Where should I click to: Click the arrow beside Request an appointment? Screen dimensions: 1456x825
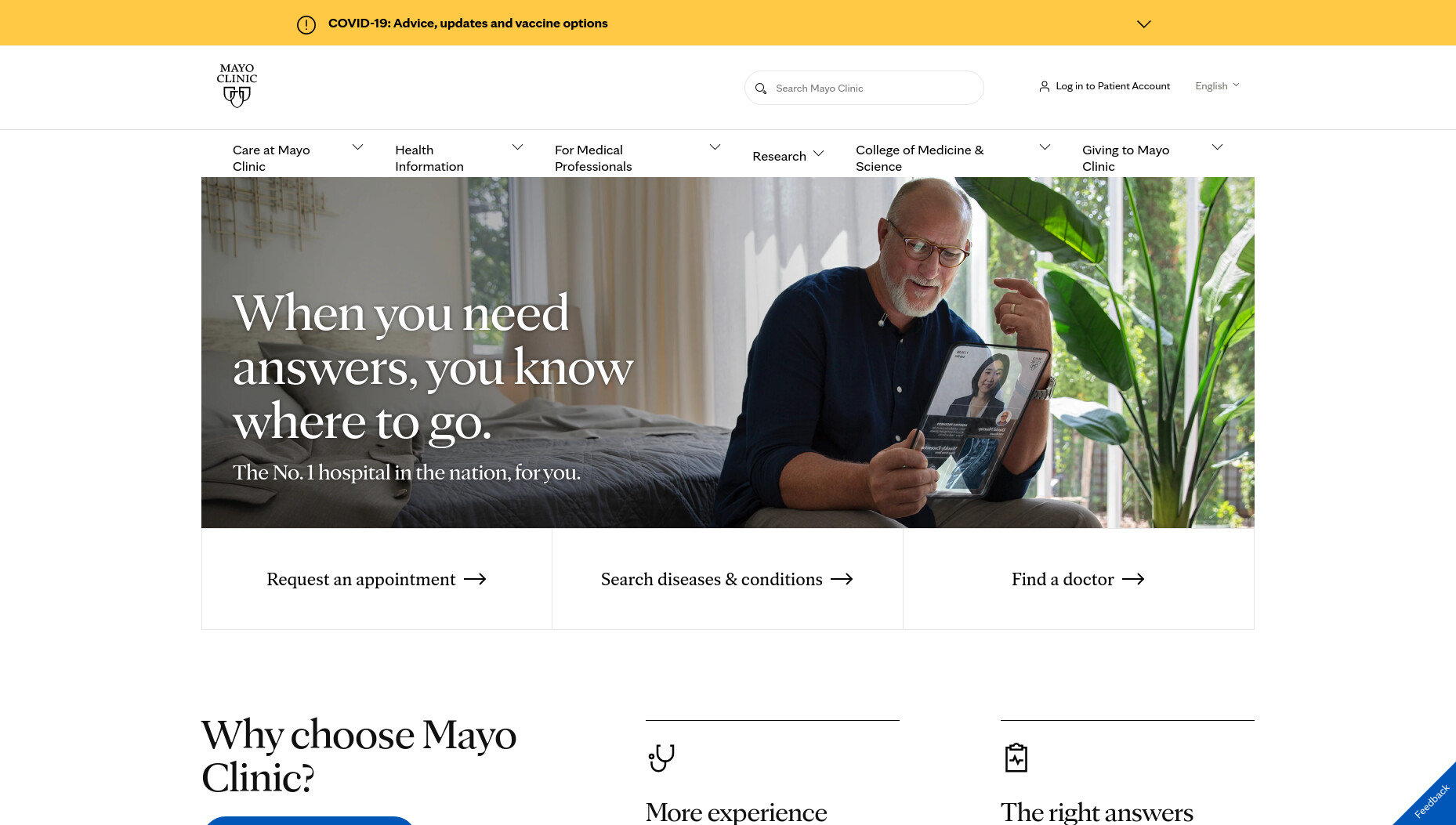[x=475, y=579]
